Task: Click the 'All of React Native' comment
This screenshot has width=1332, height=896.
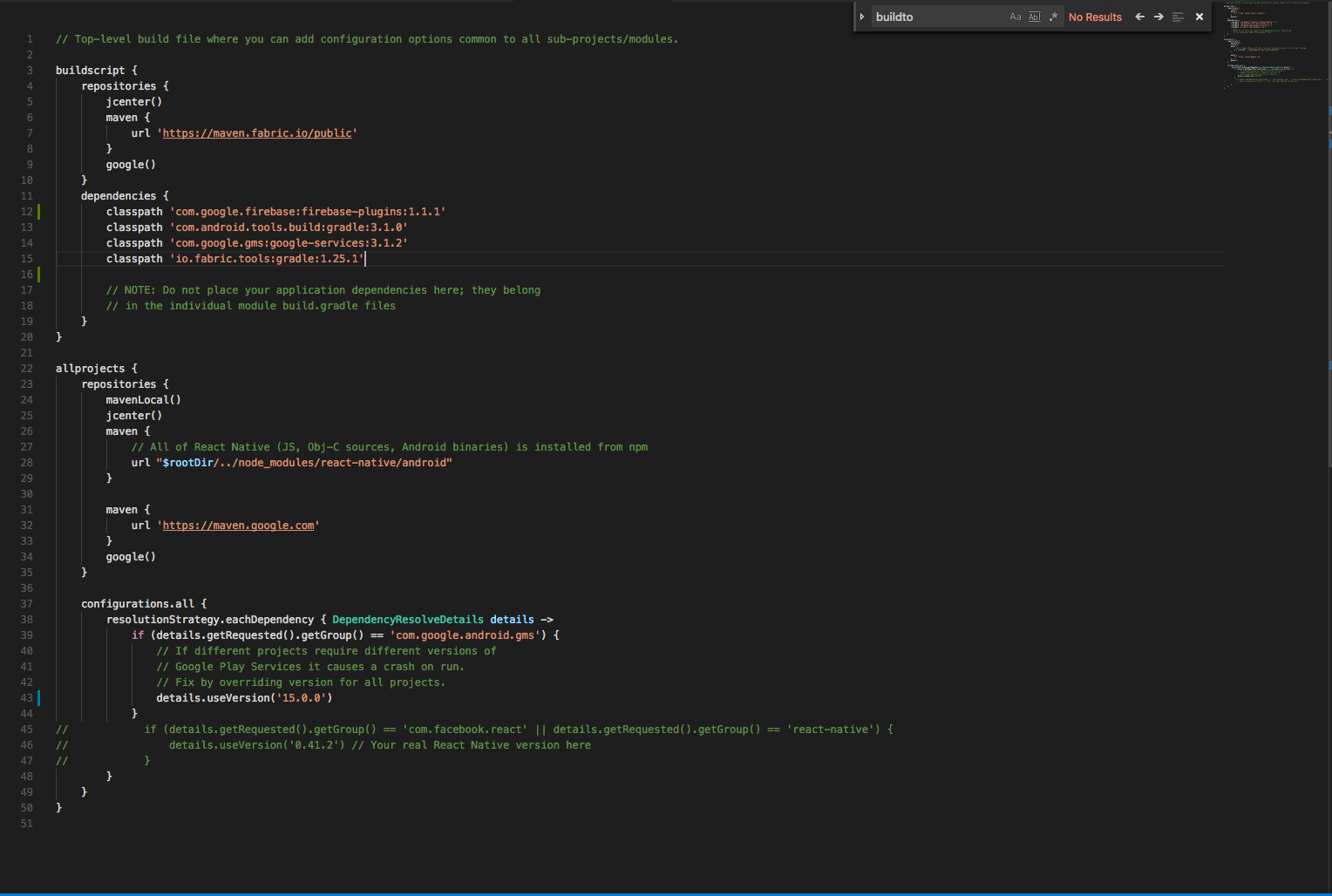Action: [x=390, y=447]
